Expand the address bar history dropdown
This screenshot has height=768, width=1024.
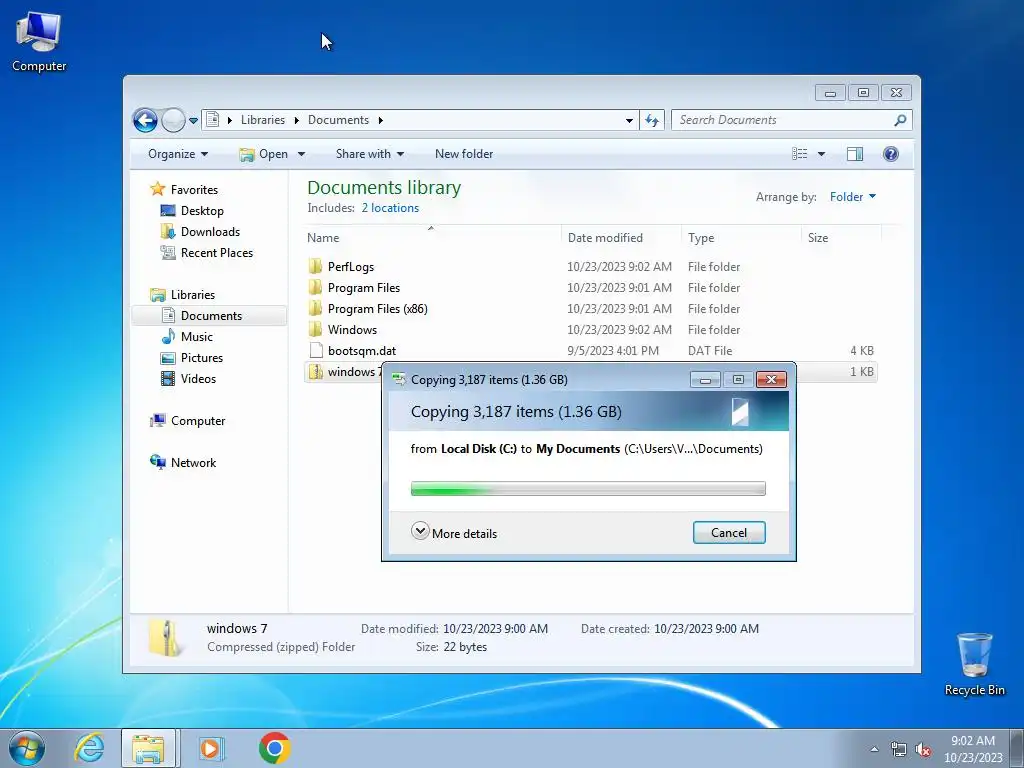click(629, 120)
